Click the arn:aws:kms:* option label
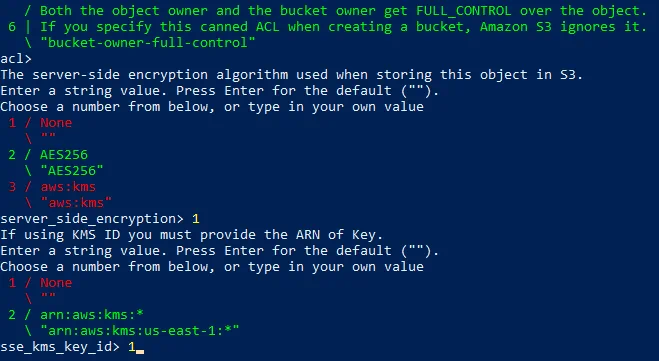Screen dimensions: 659x361 coord(92,315)
